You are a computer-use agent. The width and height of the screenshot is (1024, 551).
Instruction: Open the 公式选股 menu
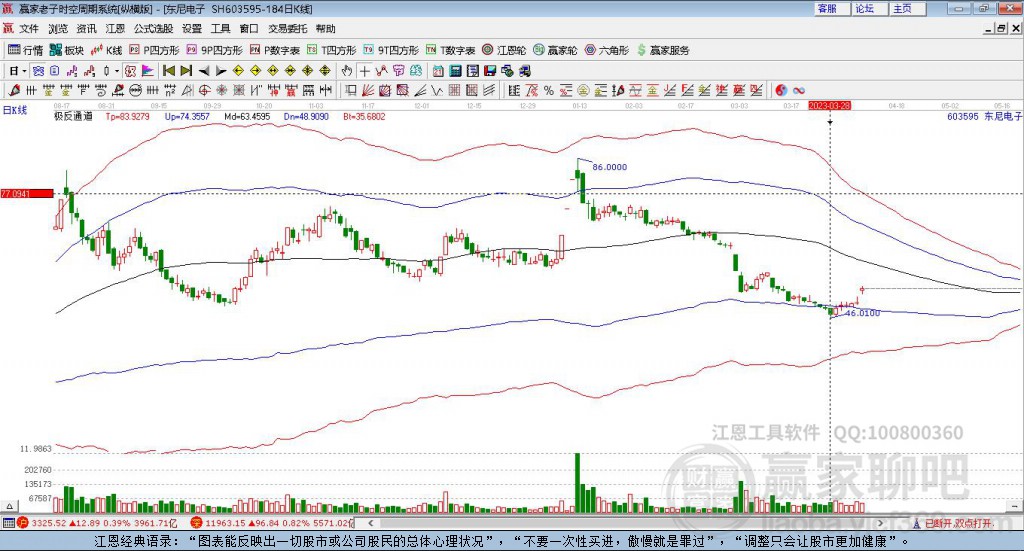tap(153, 29)
